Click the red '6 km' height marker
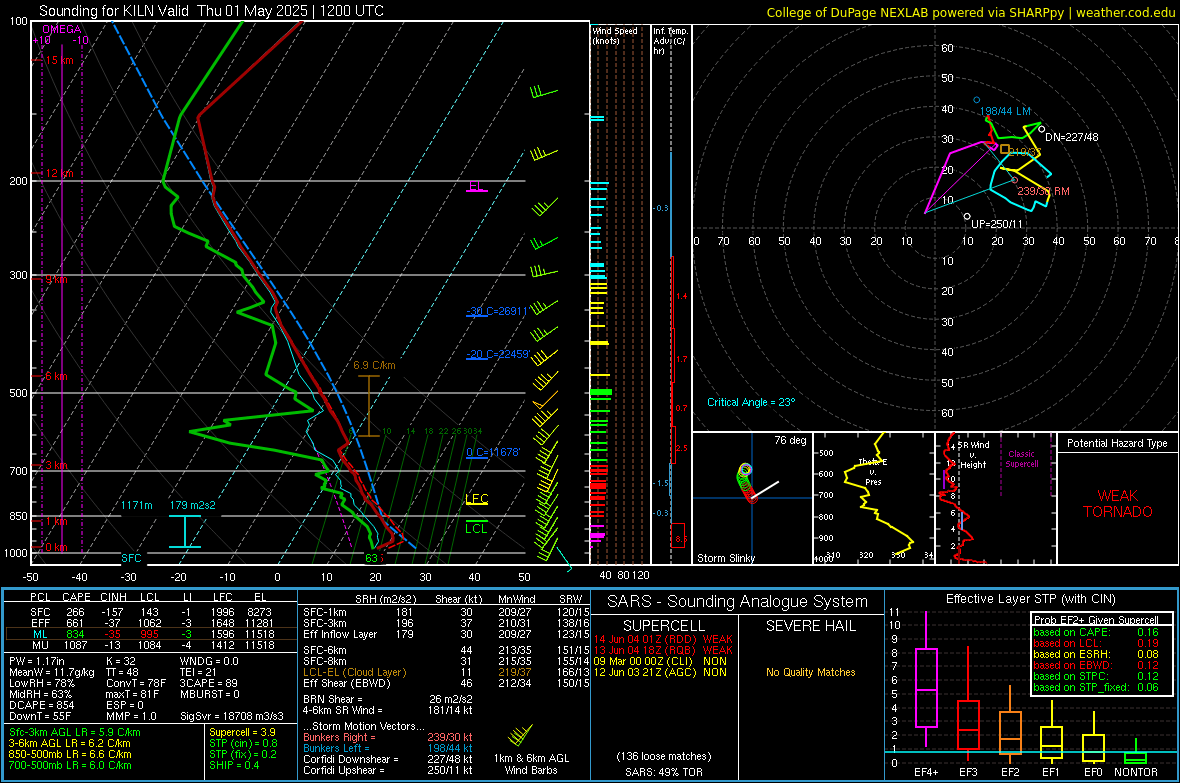This screenshot has height=783, width=1180. [x=56, y=376]
